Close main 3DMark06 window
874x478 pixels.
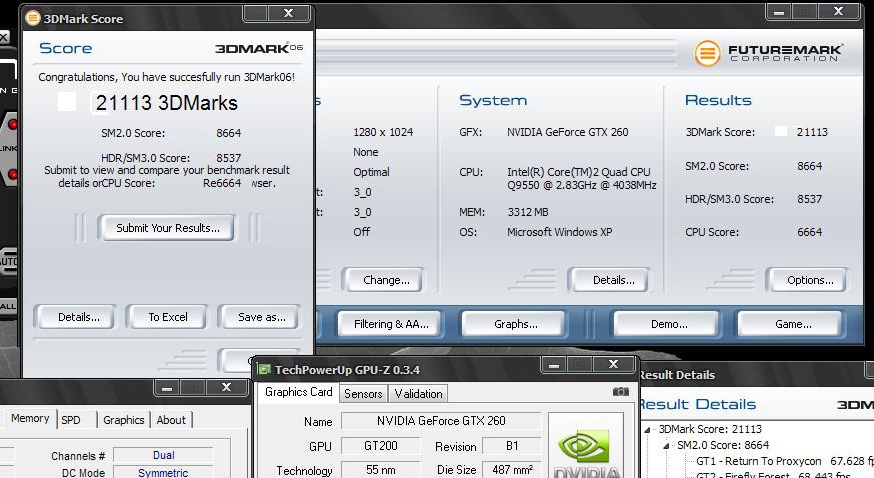click(838, 11)
